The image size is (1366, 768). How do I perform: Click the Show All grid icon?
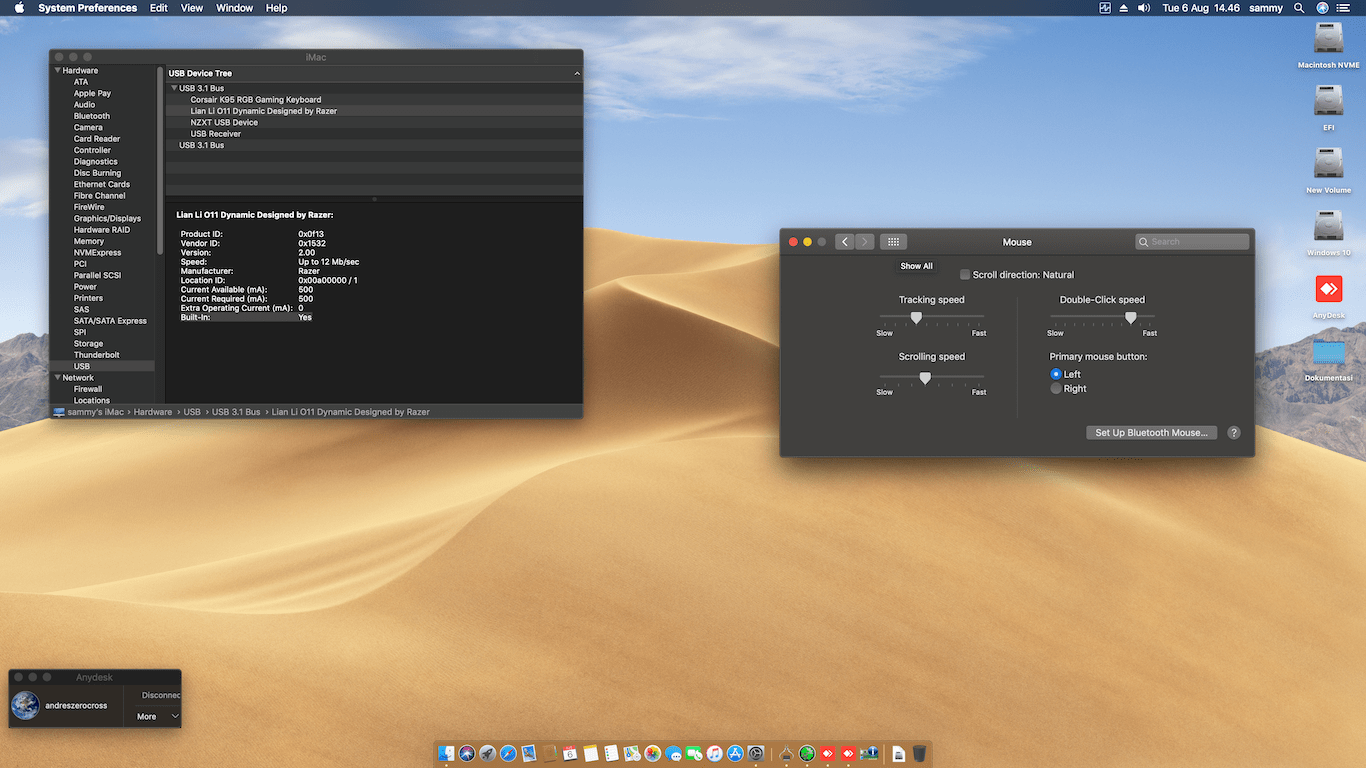(x=893, y=242)
